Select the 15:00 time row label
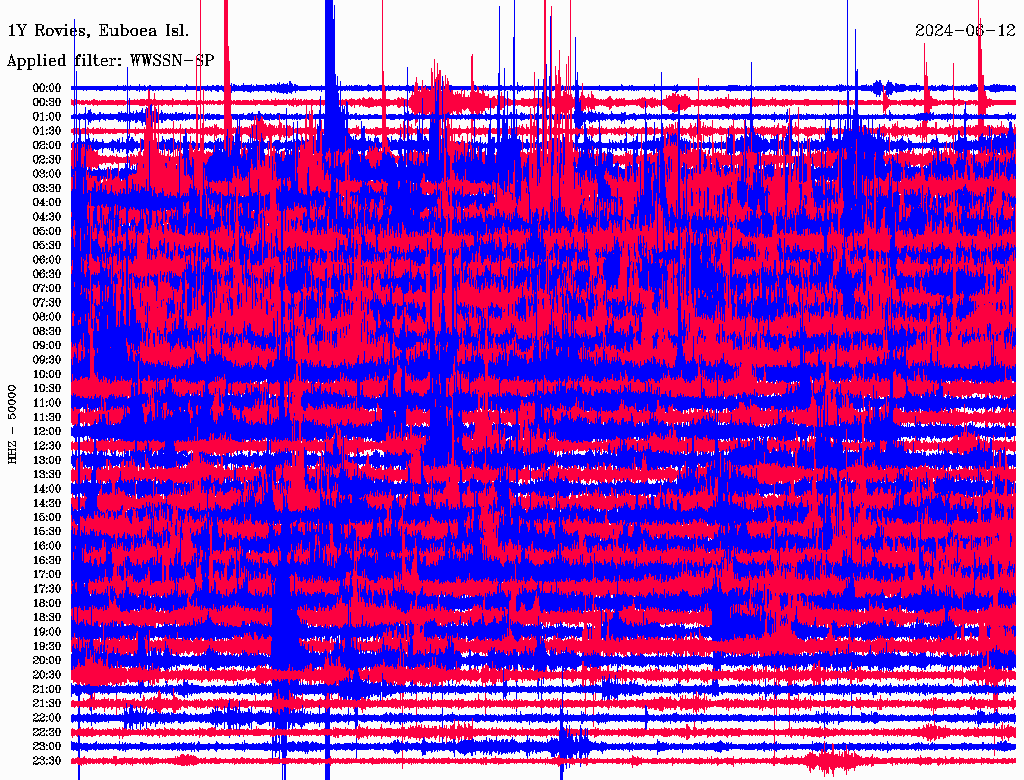The image size is (1024, 780). [x=47, y=517]
